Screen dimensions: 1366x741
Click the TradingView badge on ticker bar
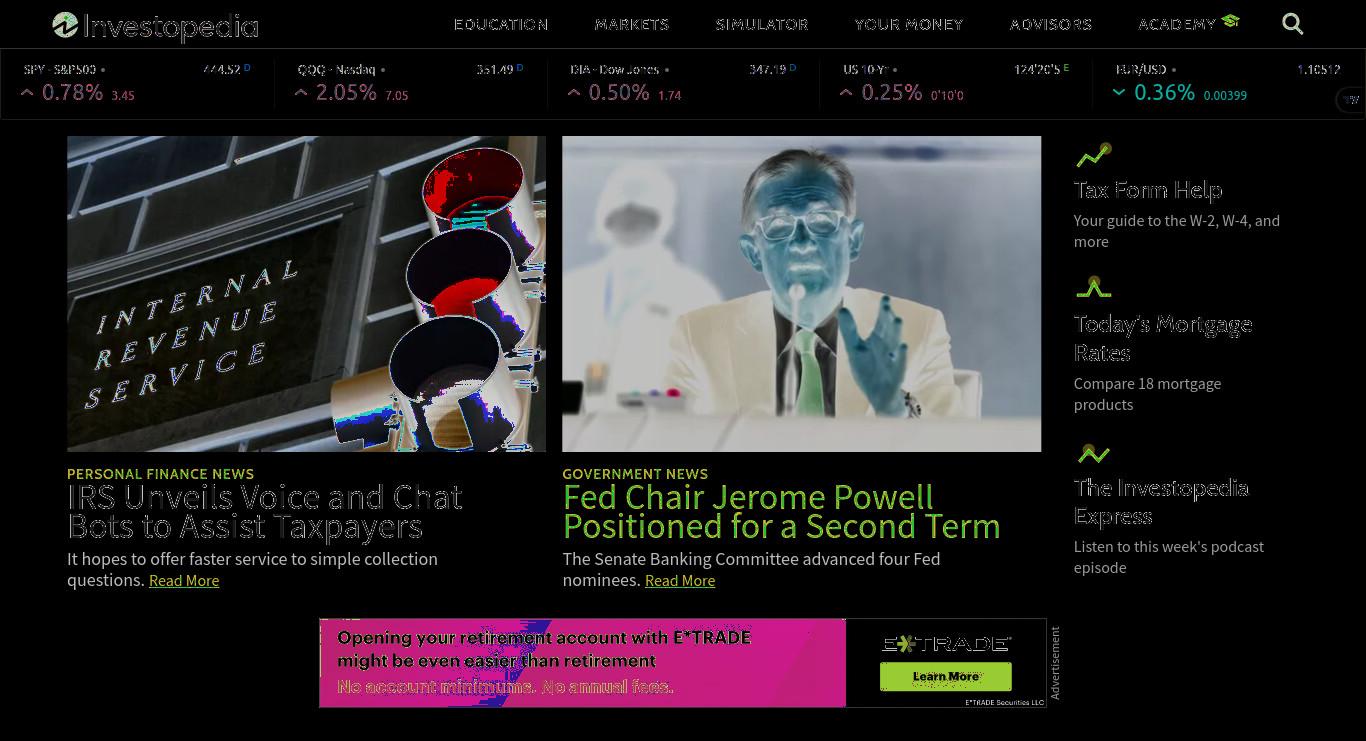click(1351, 99)
